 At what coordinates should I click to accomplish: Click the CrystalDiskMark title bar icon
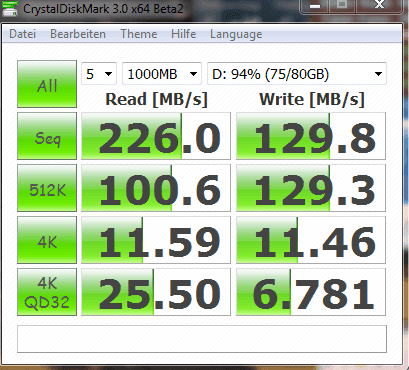tap(9, 8)
